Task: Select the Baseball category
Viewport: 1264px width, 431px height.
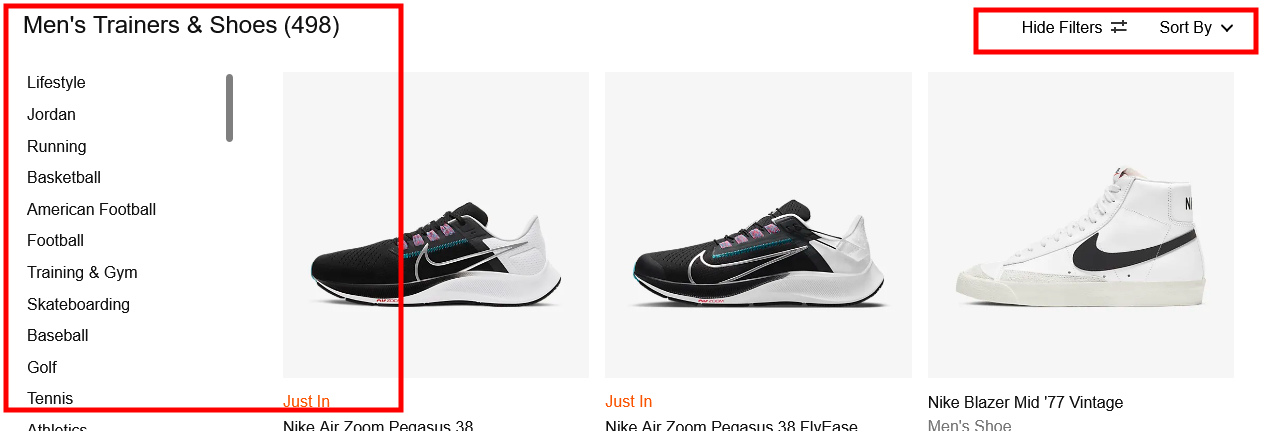Action: [x=58, y=335]
